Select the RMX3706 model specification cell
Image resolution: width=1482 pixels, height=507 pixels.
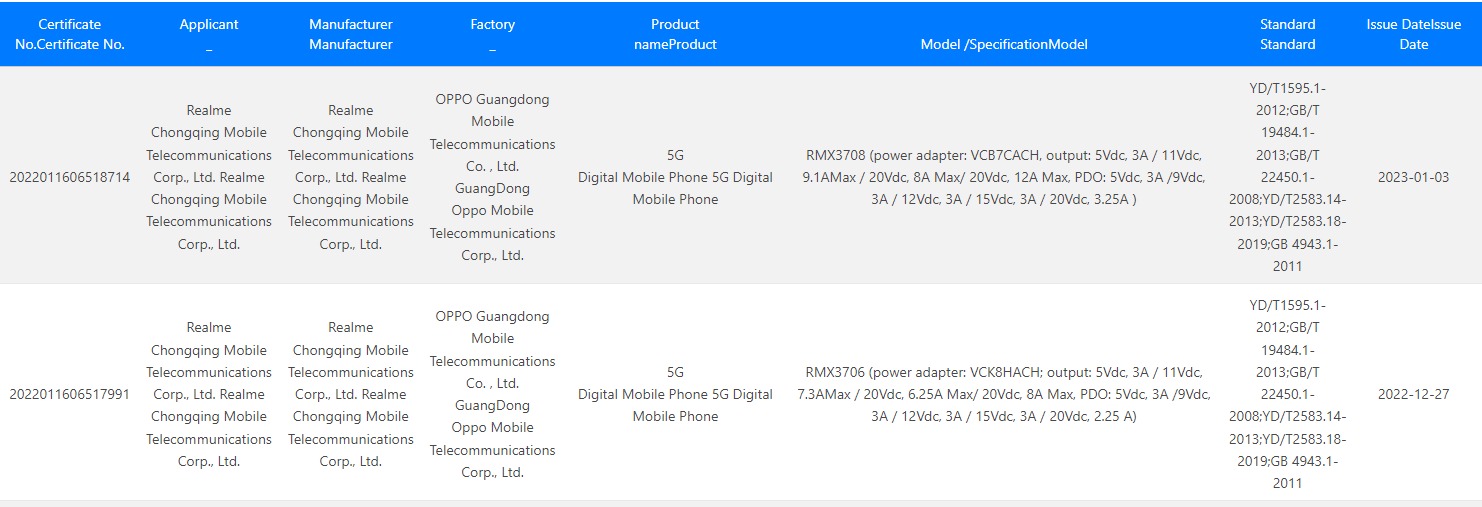[1004, 394]
